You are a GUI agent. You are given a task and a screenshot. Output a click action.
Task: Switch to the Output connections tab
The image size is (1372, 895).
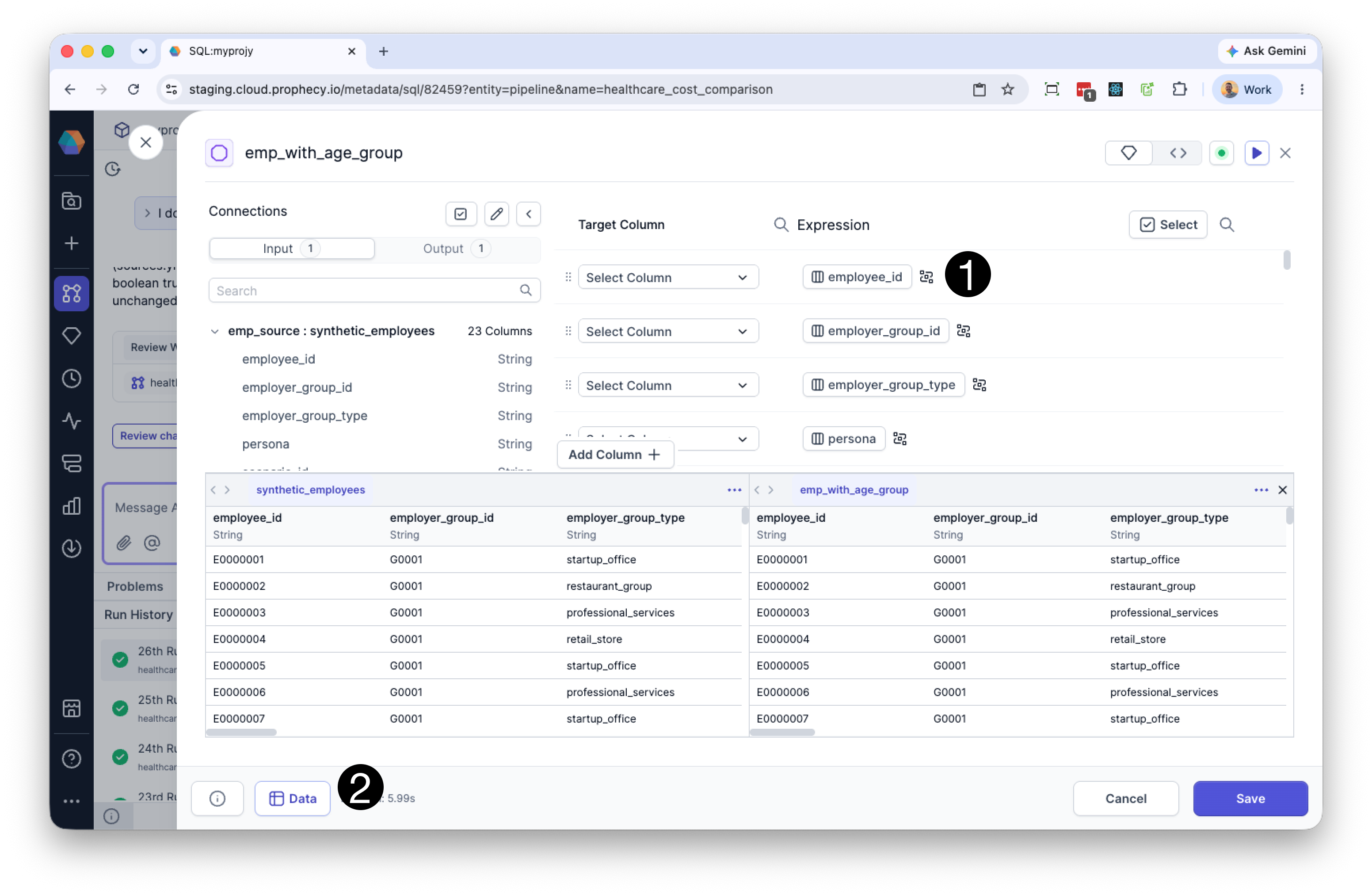coord(457,249)
